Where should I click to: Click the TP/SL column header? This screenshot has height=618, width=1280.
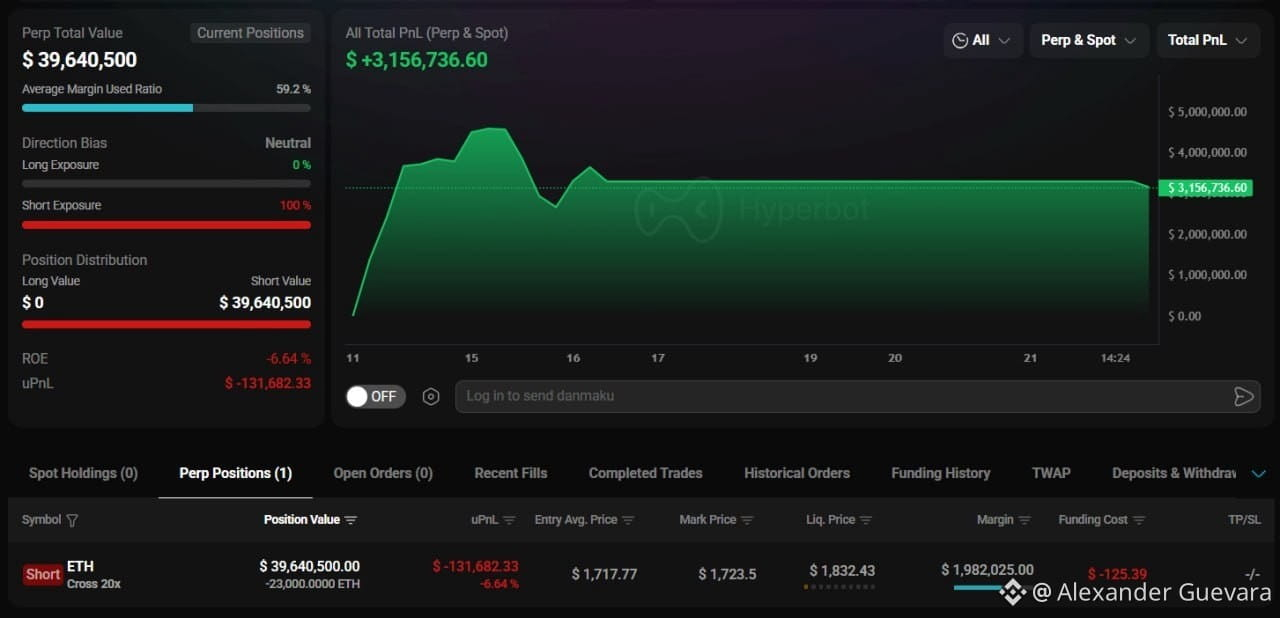[1245, 520]
